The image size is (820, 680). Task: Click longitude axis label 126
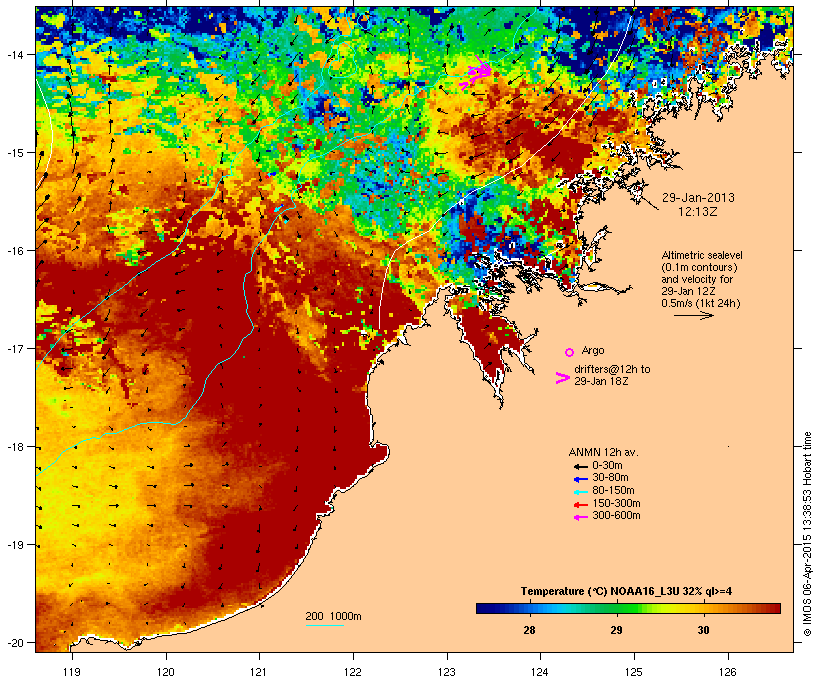(x=728, y=672)
